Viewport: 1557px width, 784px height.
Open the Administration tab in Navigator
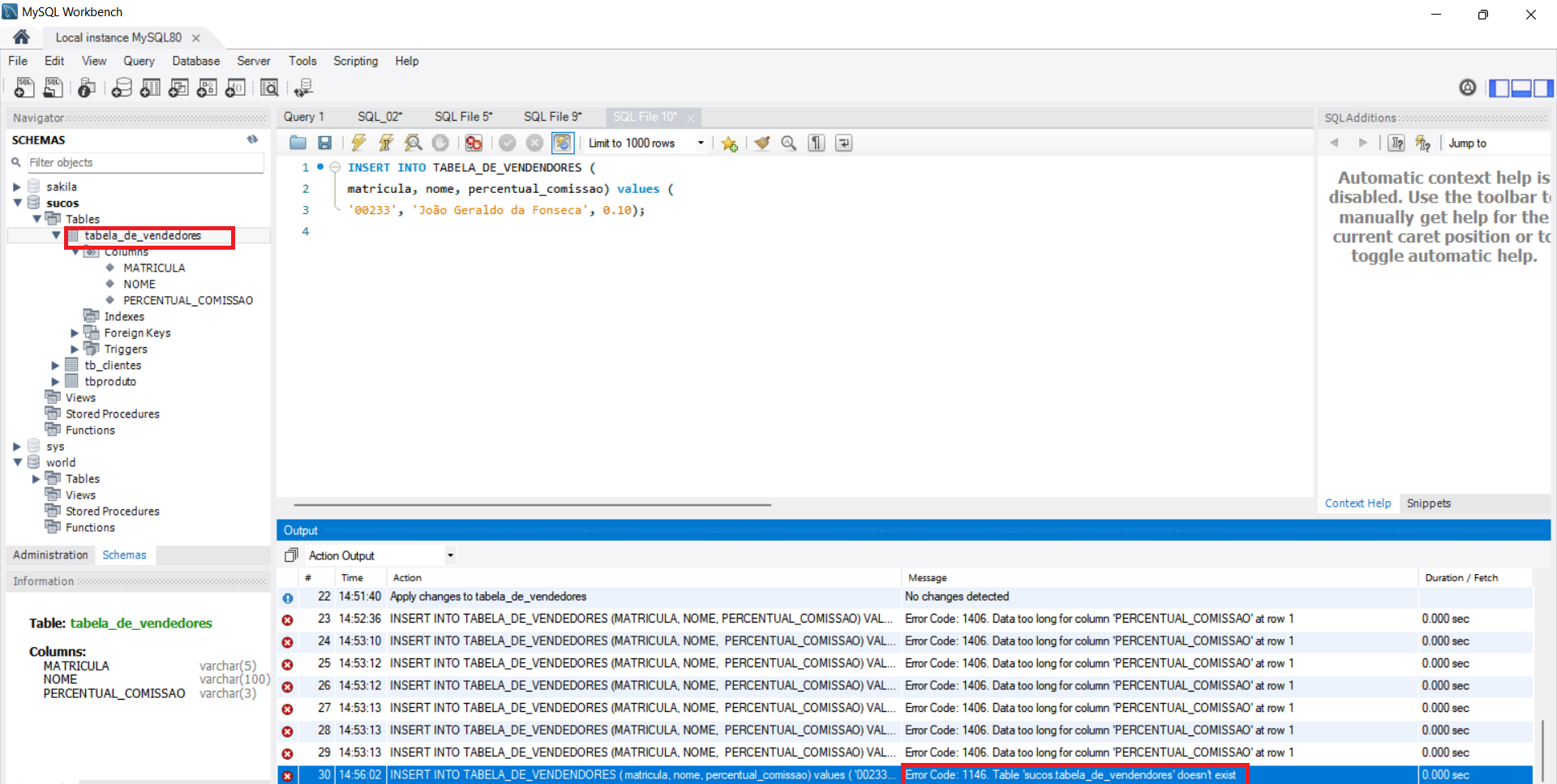(50, 555)
